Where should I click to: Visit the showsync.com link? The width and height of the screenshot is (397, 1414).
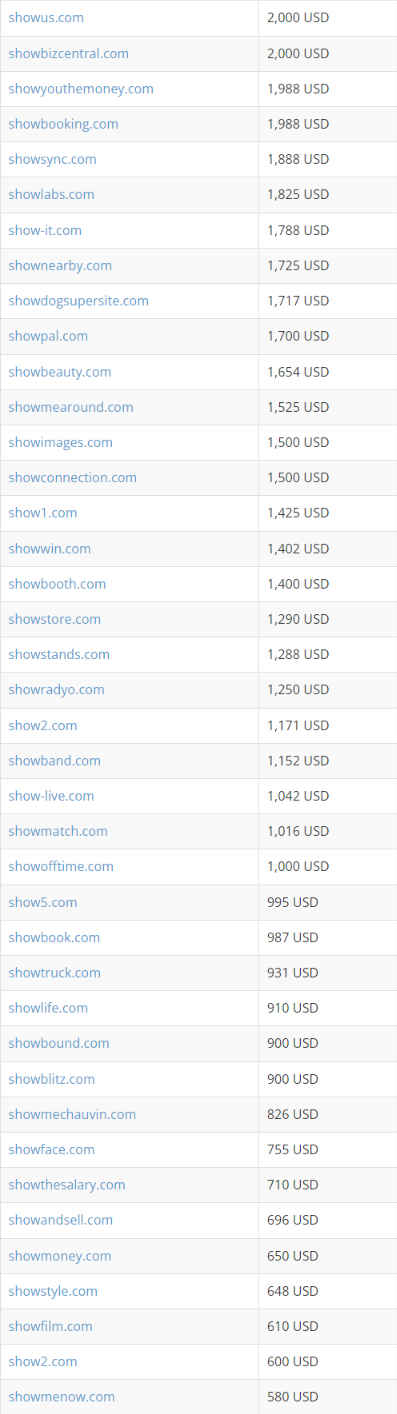tap(52, 159)
